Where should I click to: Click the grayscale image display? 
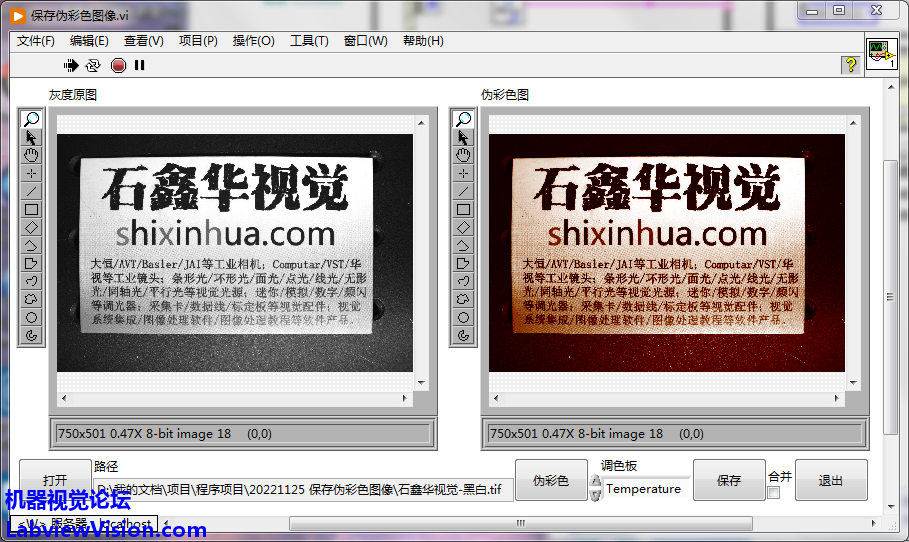click(x=235, y=253)
